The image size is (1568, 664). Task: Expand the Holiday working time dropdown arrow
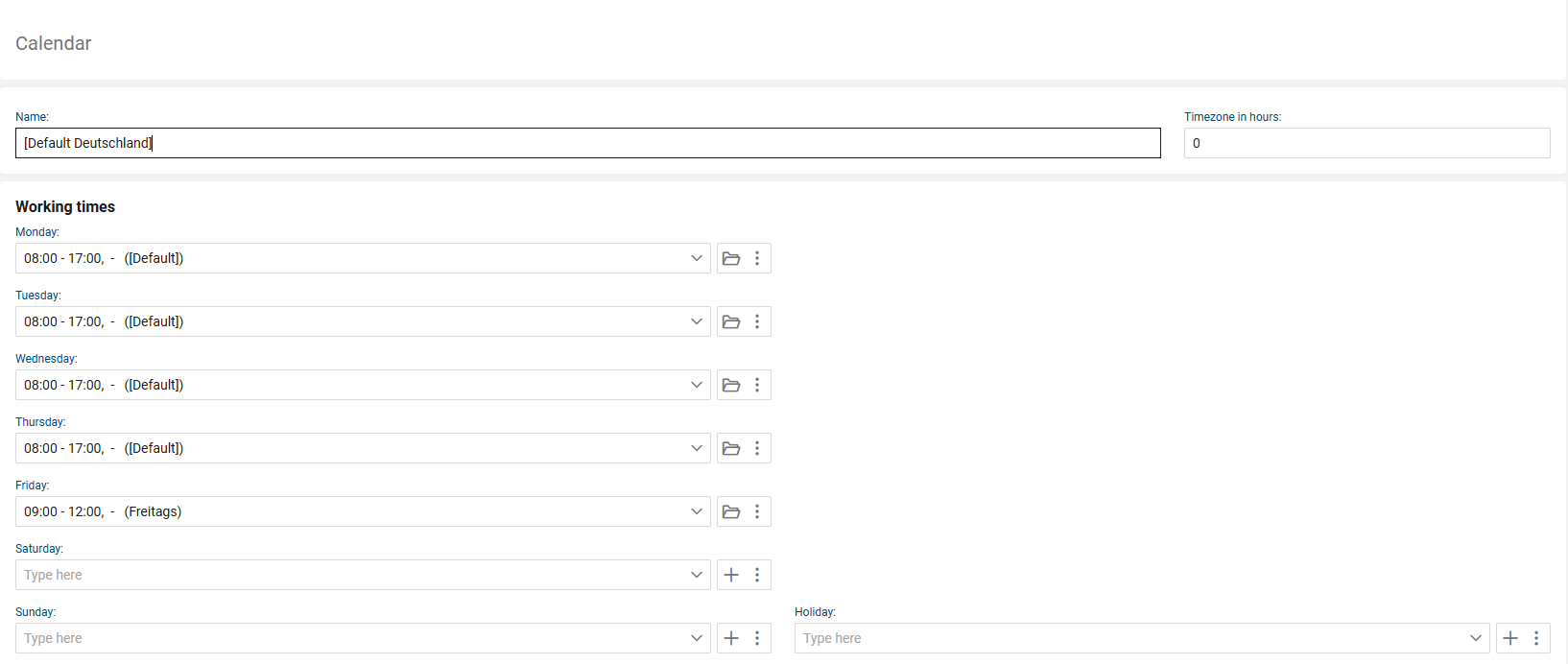pos(1476,638)
